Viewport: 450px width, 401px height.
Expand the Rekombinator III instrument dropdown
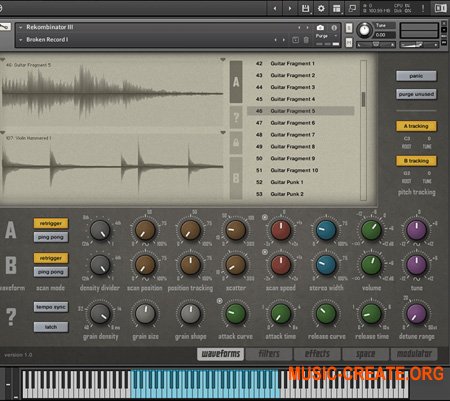[21, 27]
